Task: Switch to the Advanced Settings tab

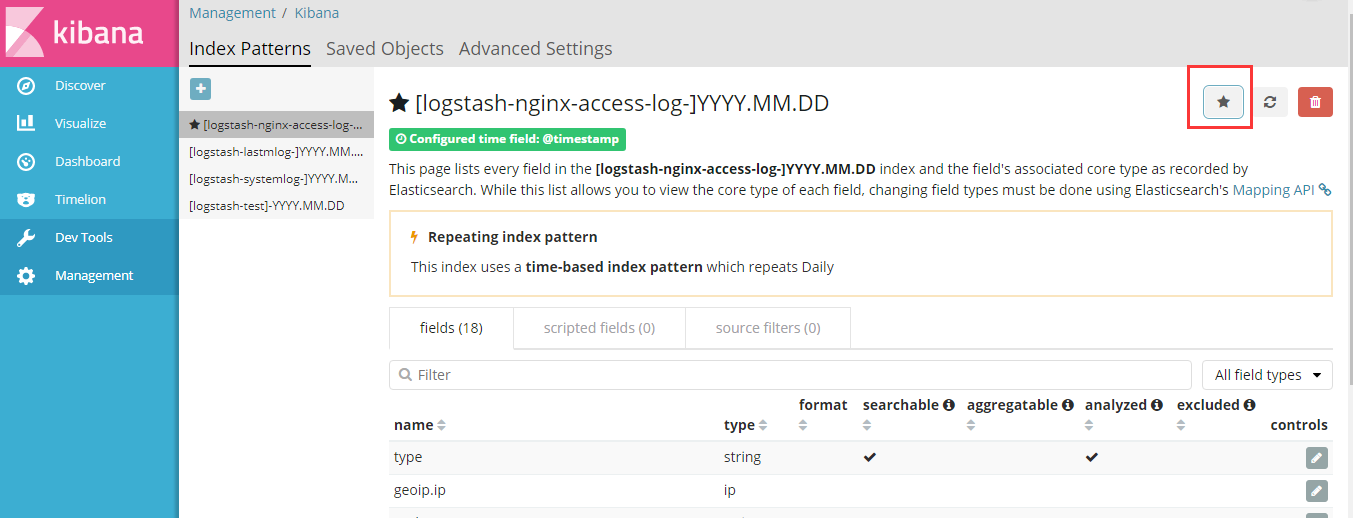Action: (x=536, y=48)
